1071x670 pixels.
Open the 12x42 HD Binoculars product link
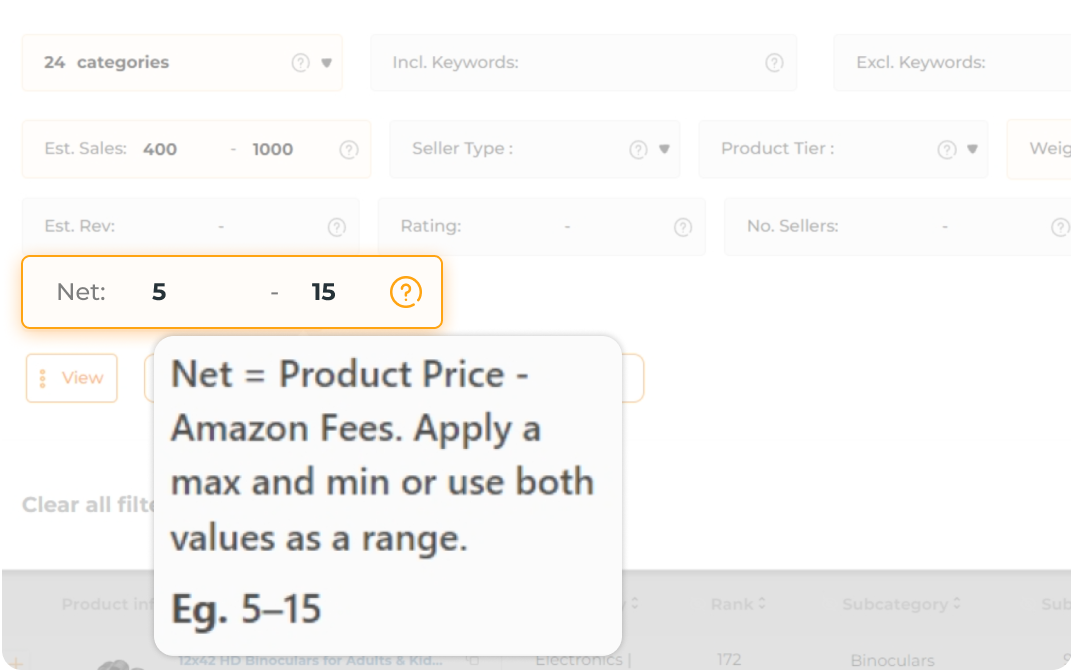(x=312, y=660)
